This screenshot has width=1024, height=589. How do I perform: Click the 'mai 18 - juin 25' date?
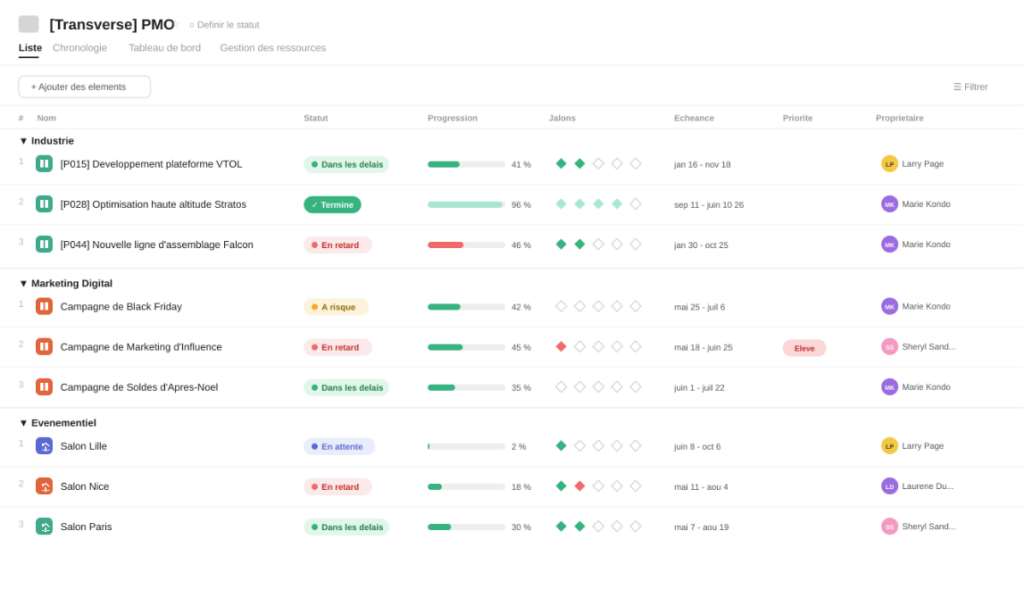(x=703, y=347)
